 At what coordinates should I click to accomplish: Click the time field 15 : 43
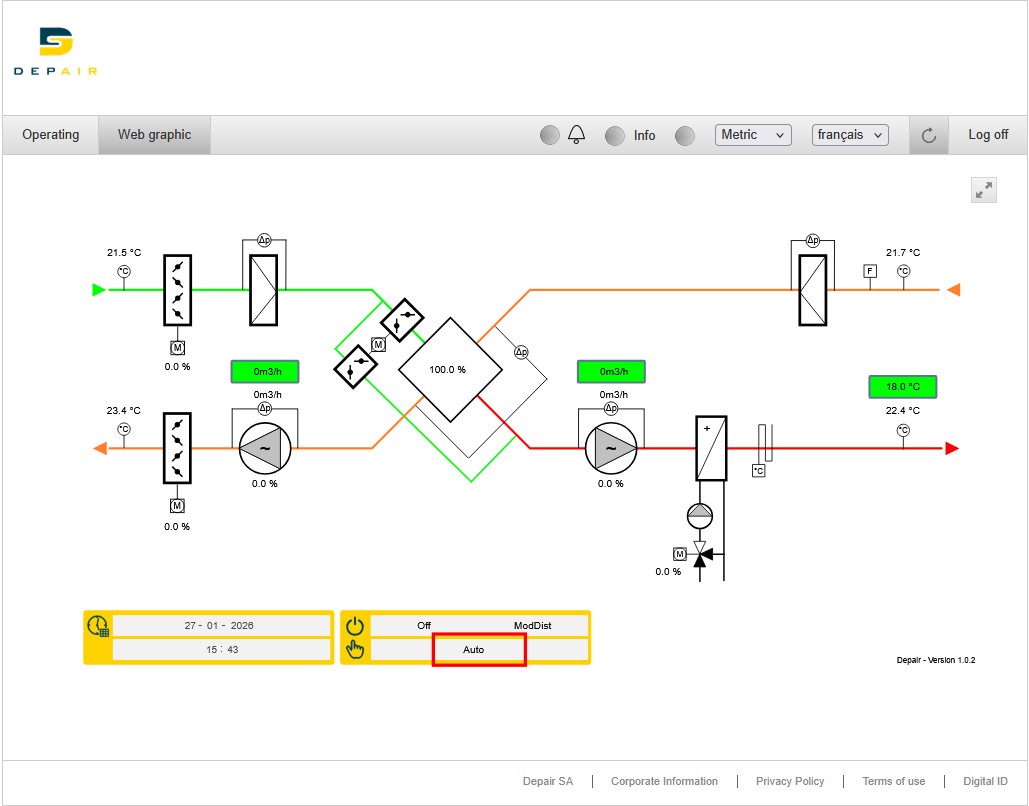click(x=221, y=649)
